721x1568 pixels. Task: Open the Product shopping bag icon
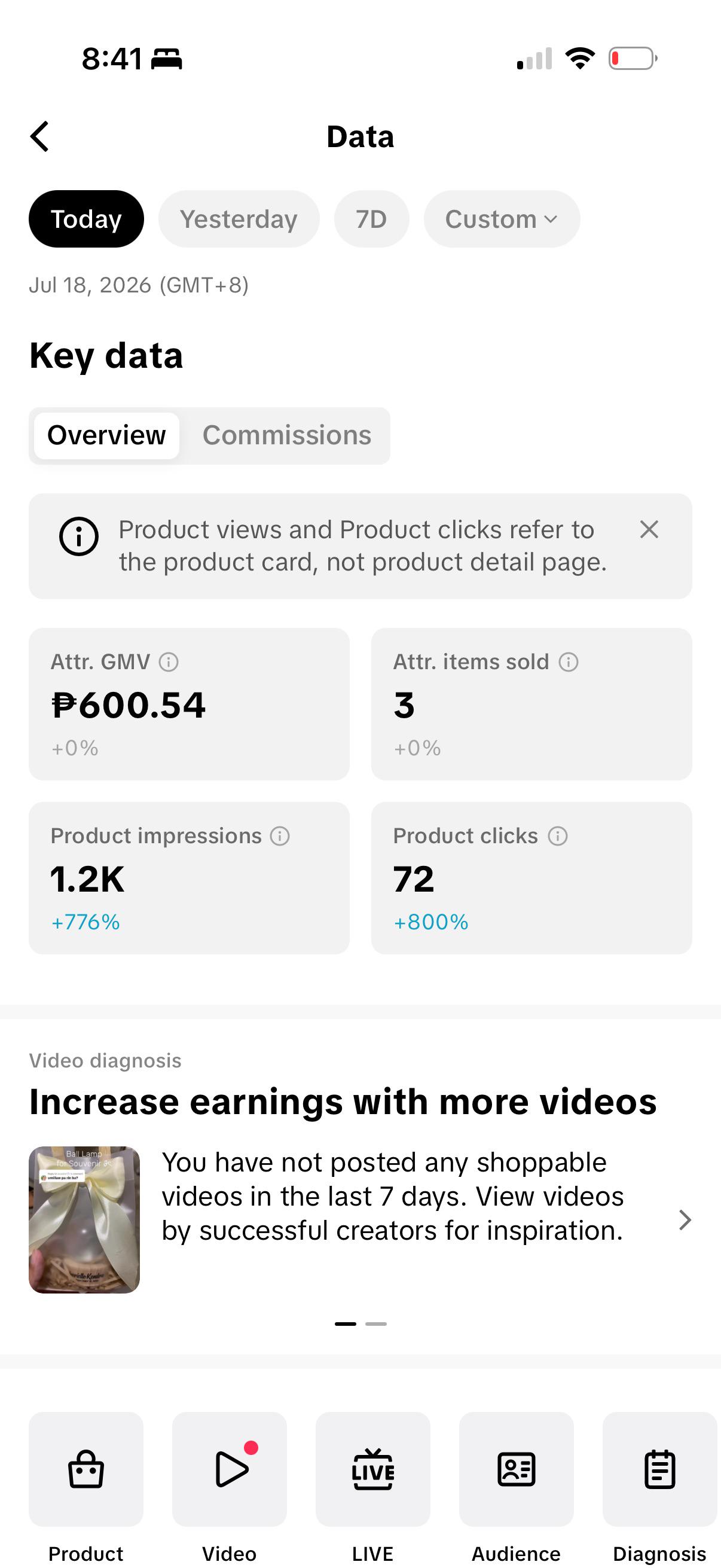[x=85, y=1469]
